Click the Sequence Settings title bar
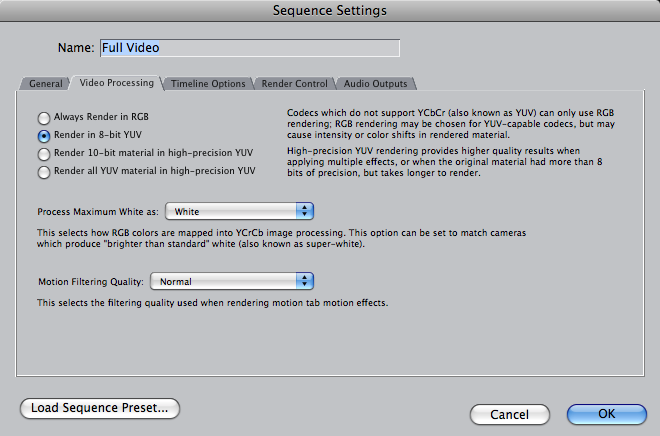 [330, 11]
